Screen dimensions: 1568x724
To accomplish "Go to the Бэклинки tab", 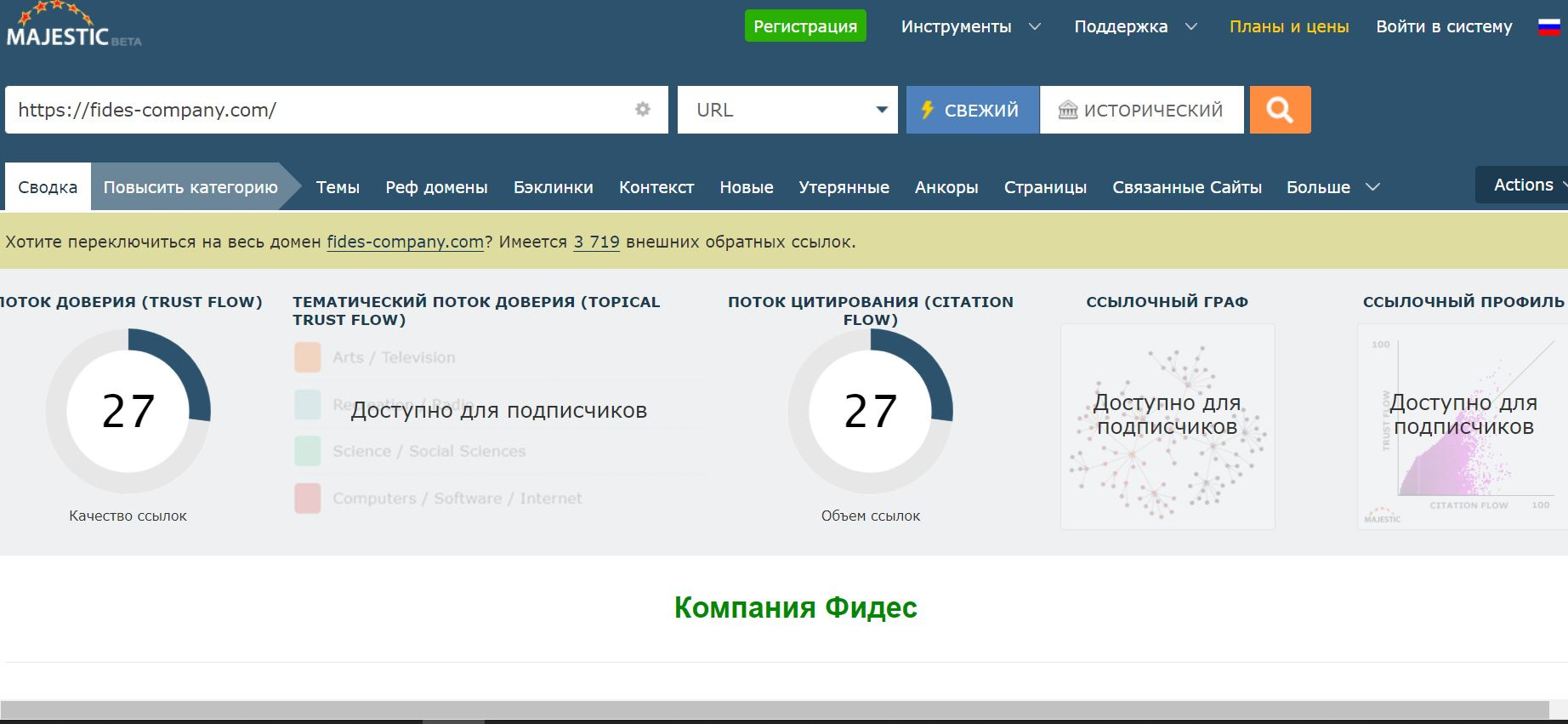I will pos(554,187).
